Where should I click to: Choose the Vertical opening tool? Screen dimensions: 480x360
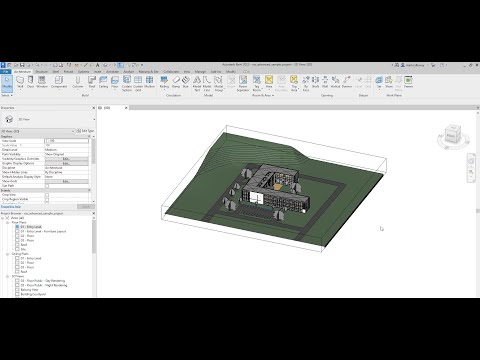[x=335, y=82]
